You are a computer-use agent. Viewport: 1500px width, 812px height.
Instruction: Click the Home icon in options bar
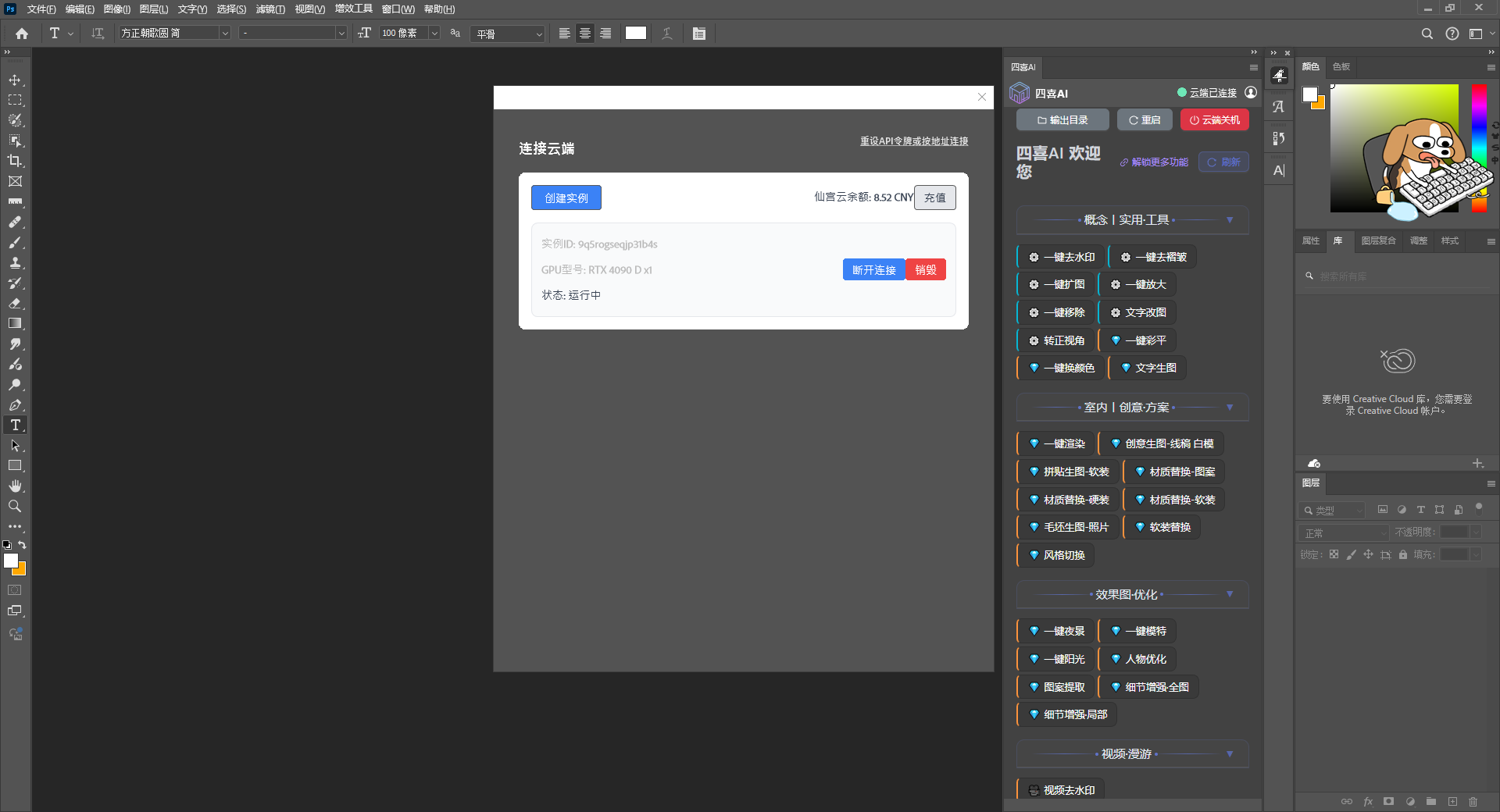click(22, 34)
